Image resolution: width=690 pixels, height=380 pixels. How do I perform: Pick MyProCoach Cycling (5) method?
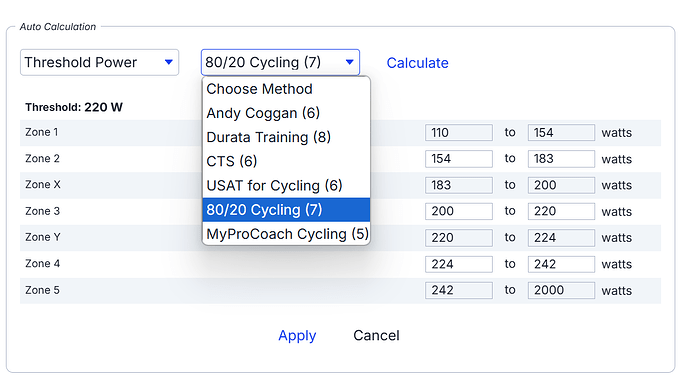pyautogui.click(x=286, y=234)
